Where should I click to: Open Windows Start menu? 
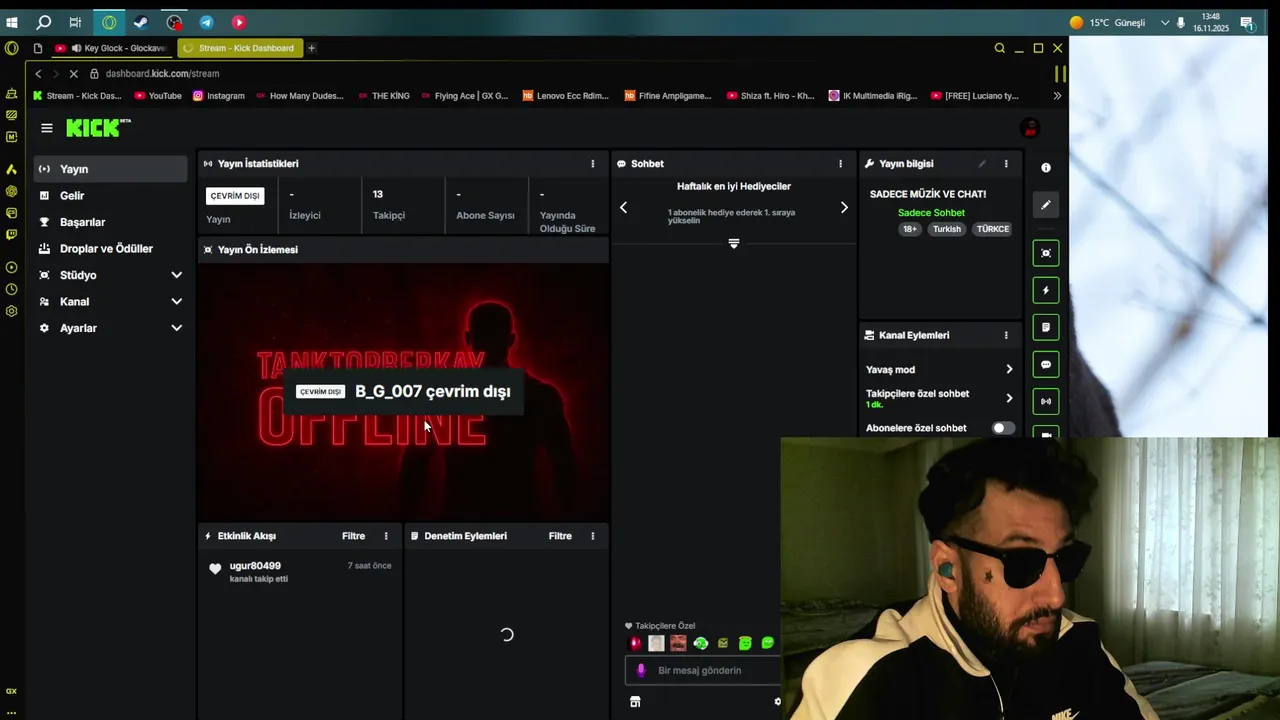pyautogui.click(x=12, y=22)
